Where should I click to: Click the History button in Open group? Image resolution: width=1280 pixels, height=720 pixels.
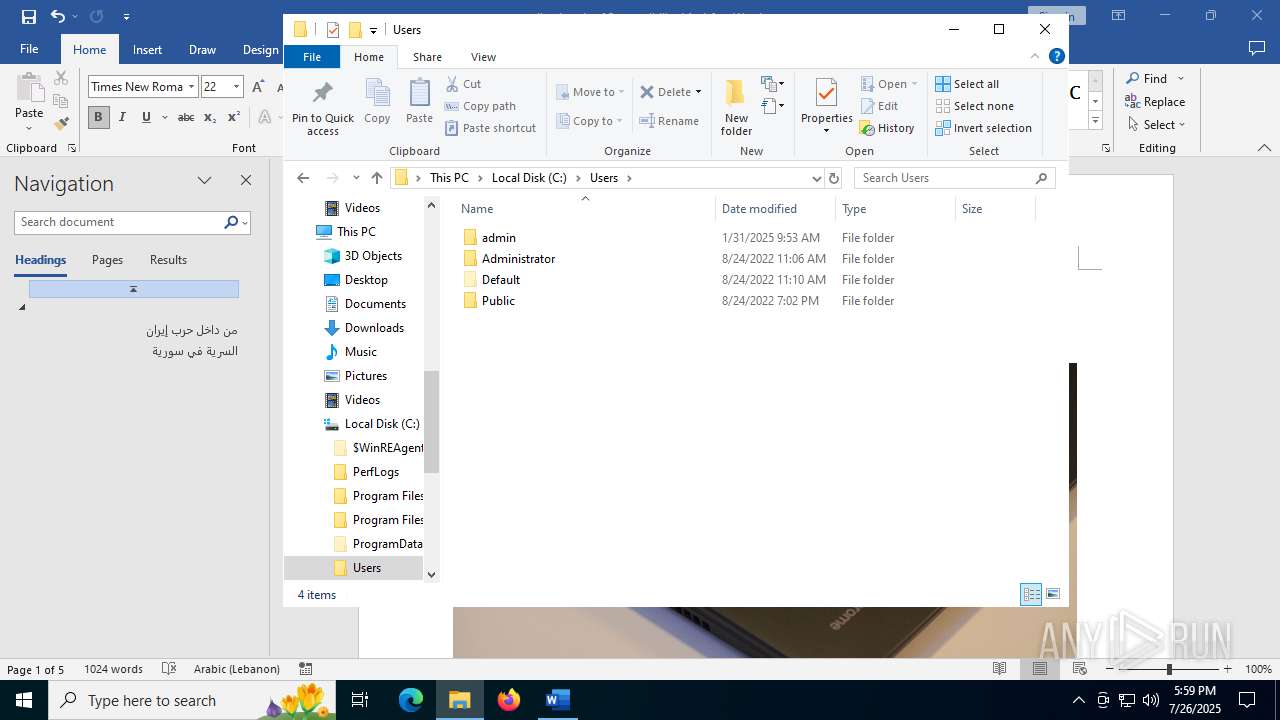tap(887, 128)
